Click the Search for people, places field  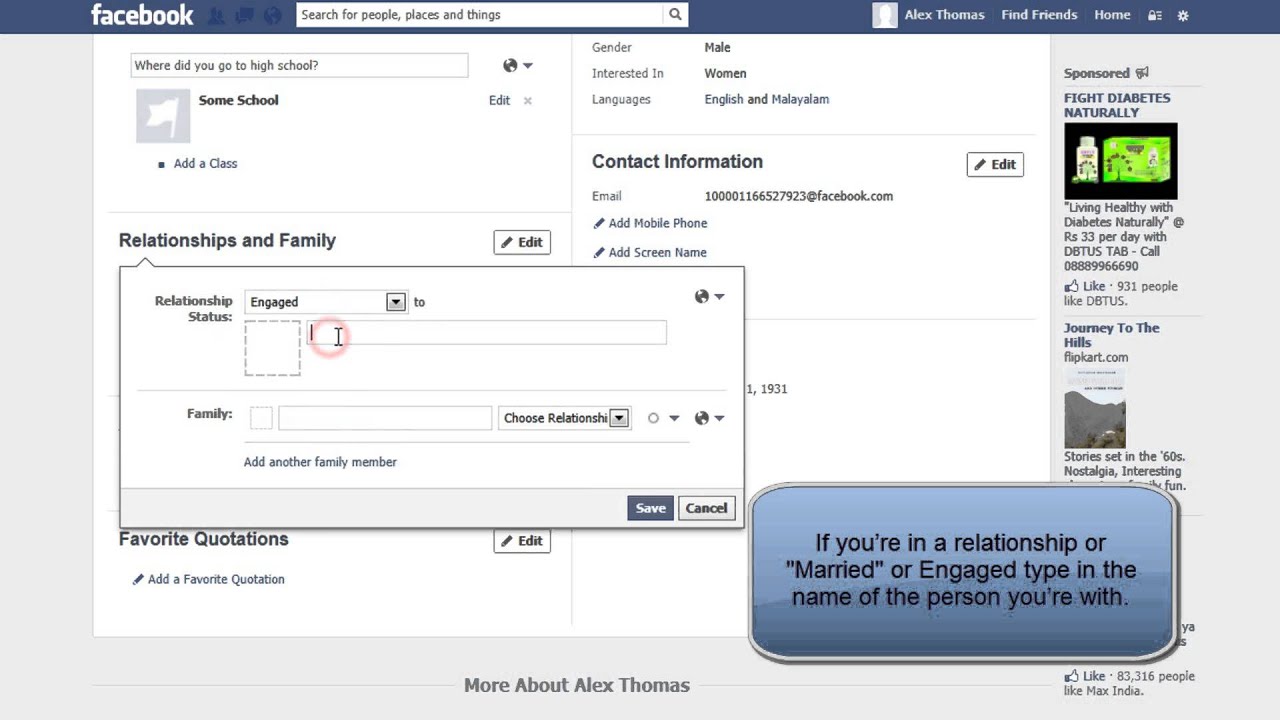click(x=479, y=14)
